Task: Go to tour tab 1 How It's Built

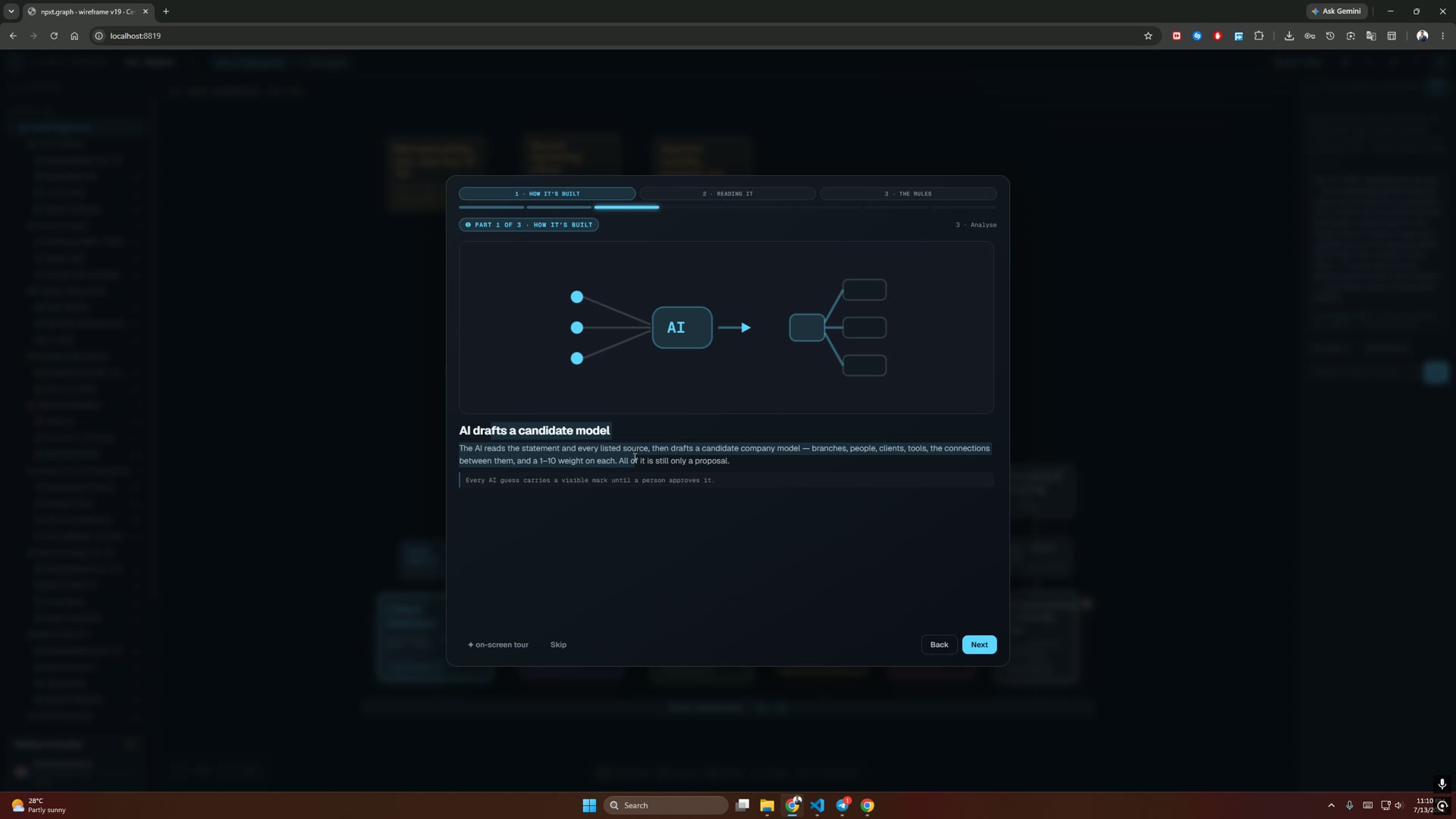Action: pos(547,193)
